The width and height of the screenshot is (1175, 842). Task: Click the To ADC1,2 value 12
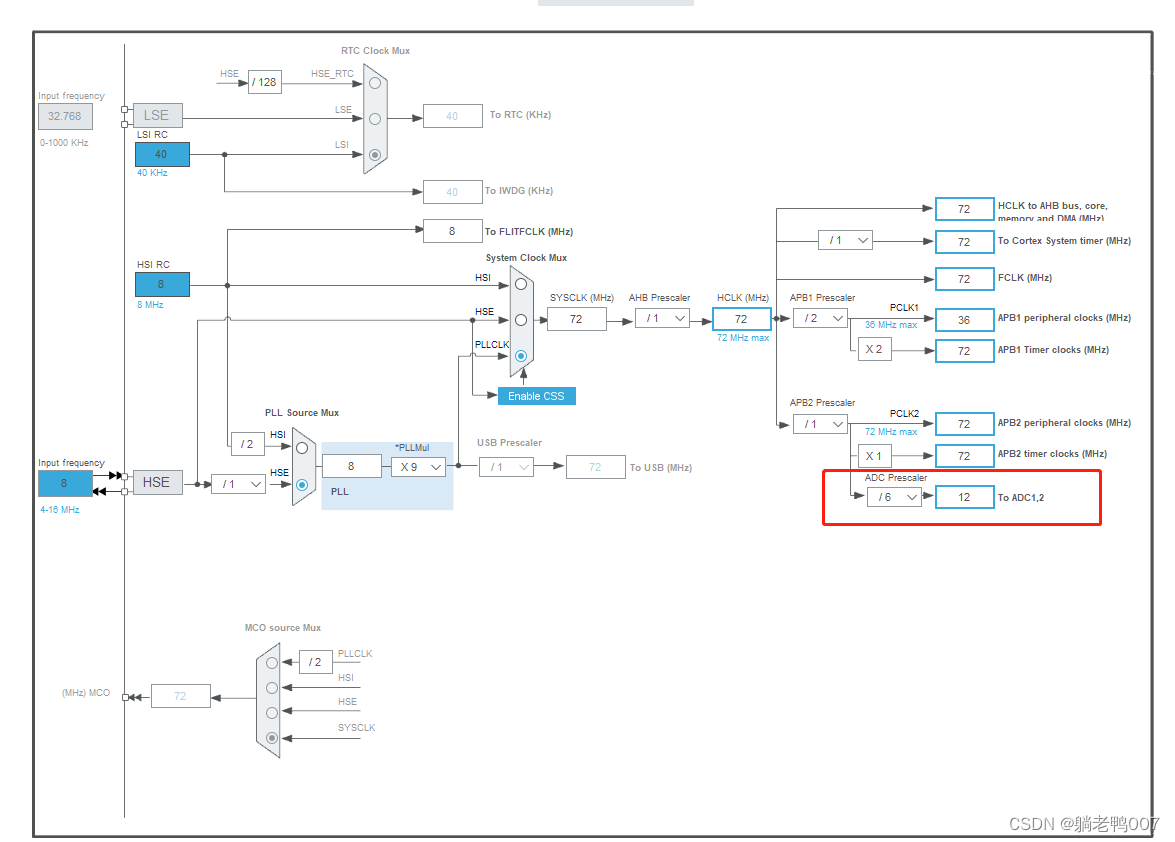pyautogui.click(x=964, y=497)
